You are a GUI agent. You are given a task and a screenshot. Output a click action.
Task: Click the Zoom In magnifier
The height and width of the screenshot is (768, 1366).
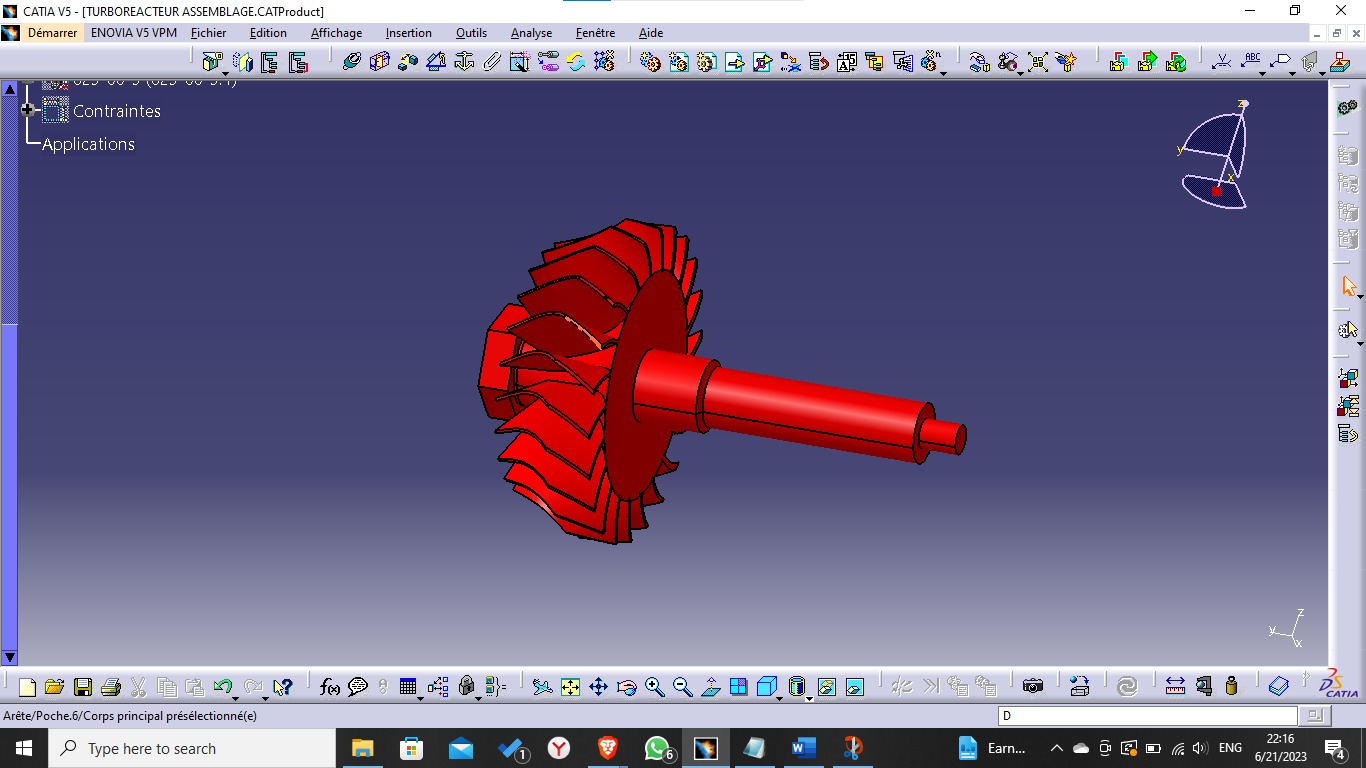[x=655, y=687]
